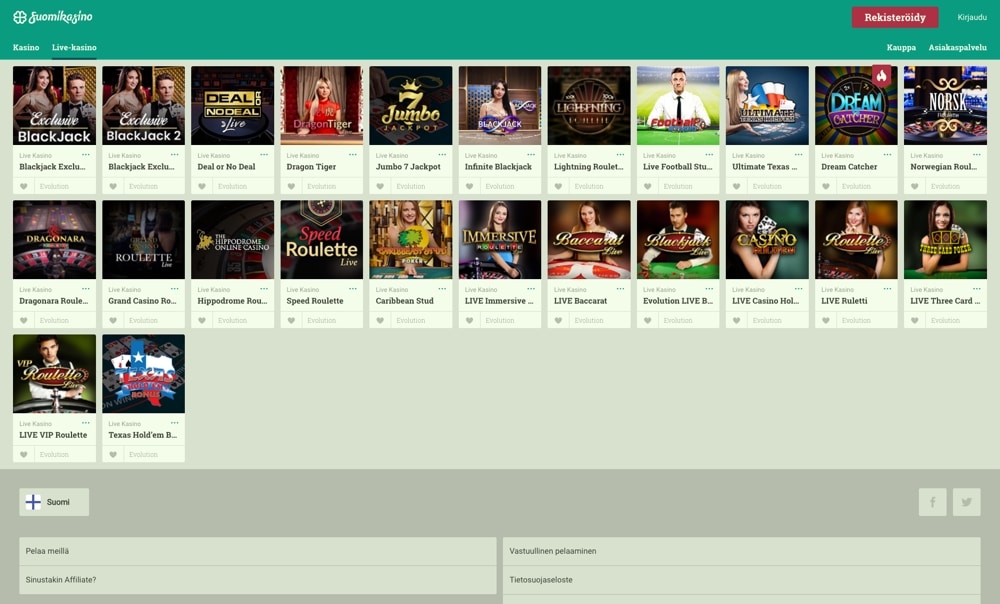Mark LIVE VIP Roulette as favorite

click(x=24, y=454)
